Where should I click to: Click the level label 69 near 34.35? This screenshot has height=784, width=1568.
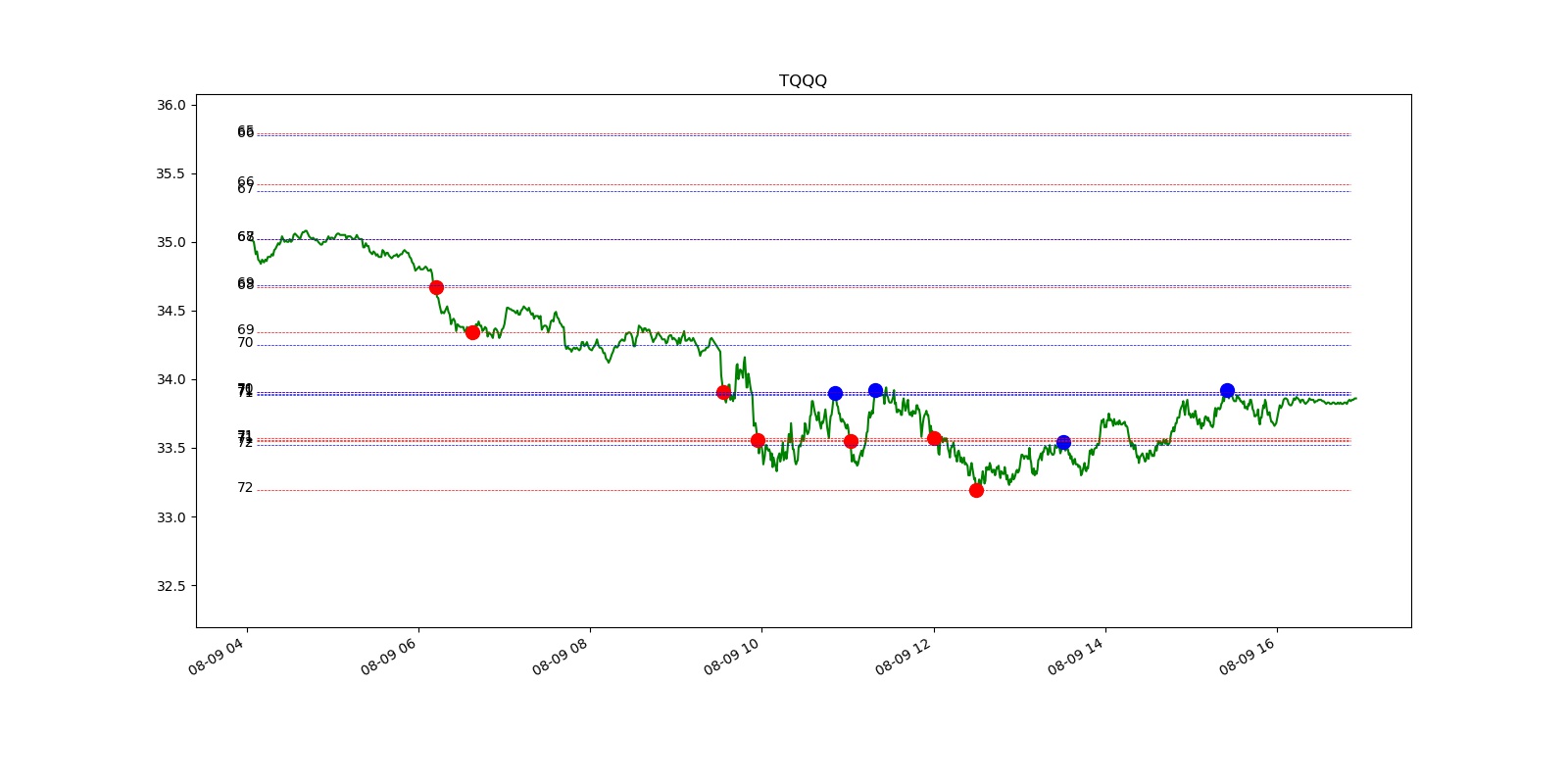[245, 329]
